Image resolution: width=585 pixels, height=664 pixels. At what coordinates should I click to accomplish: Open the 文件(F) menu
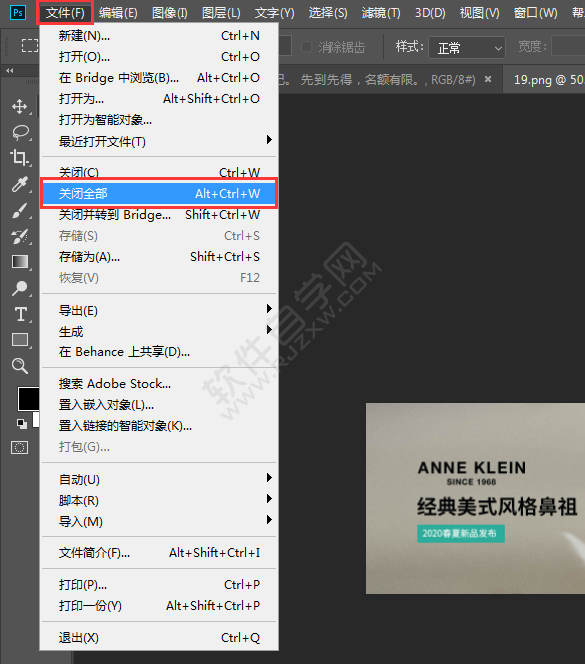click(65, 13)
